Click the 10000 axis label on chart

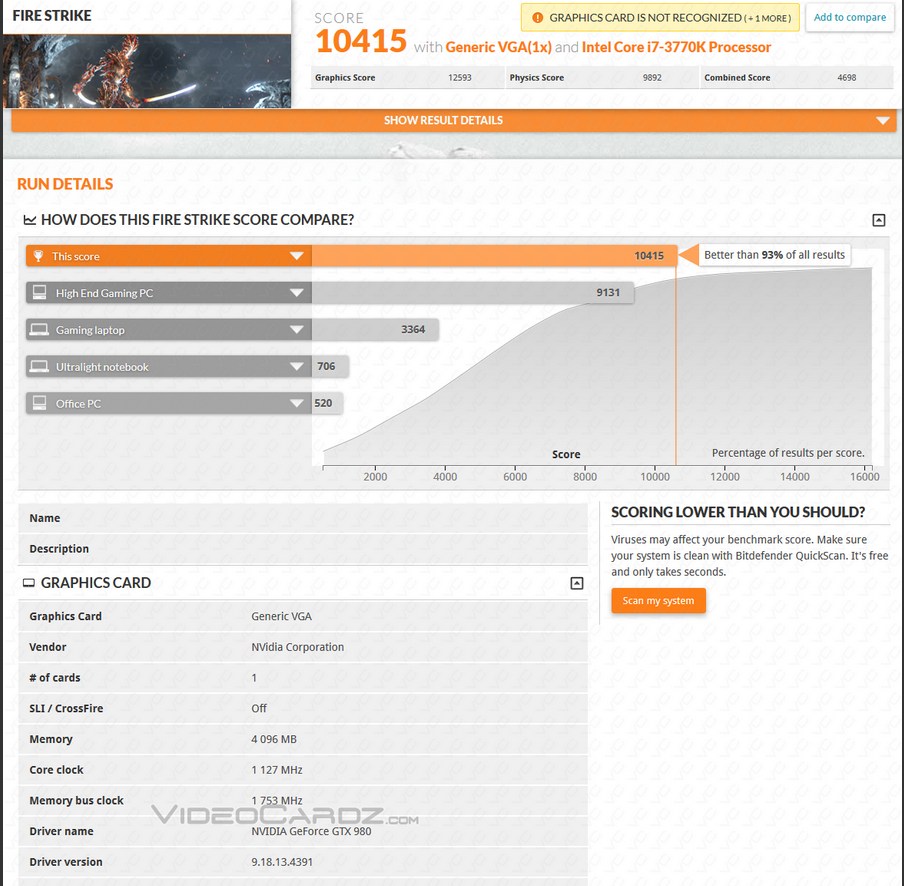click(655, 477)
